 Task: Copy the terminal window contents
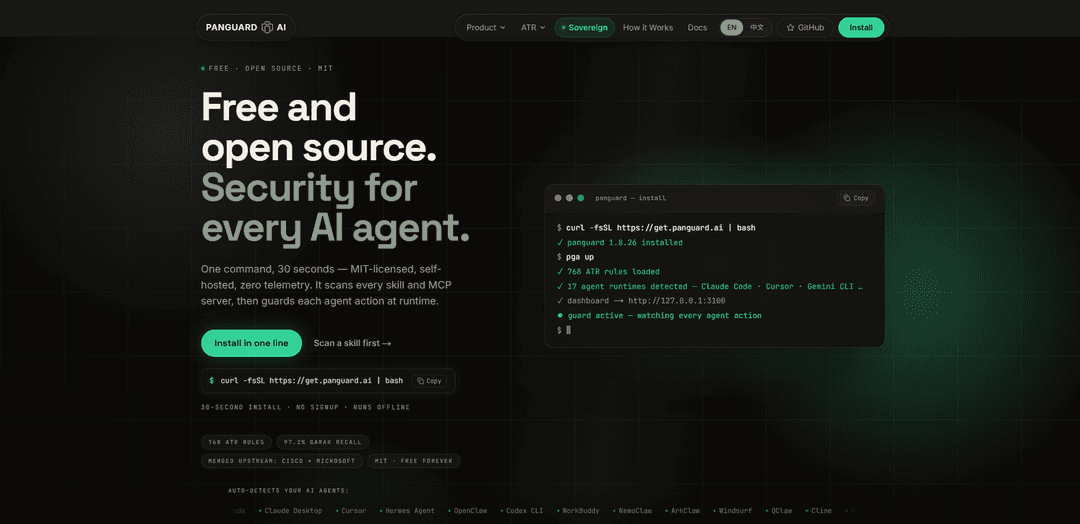(x=855, y=198)
